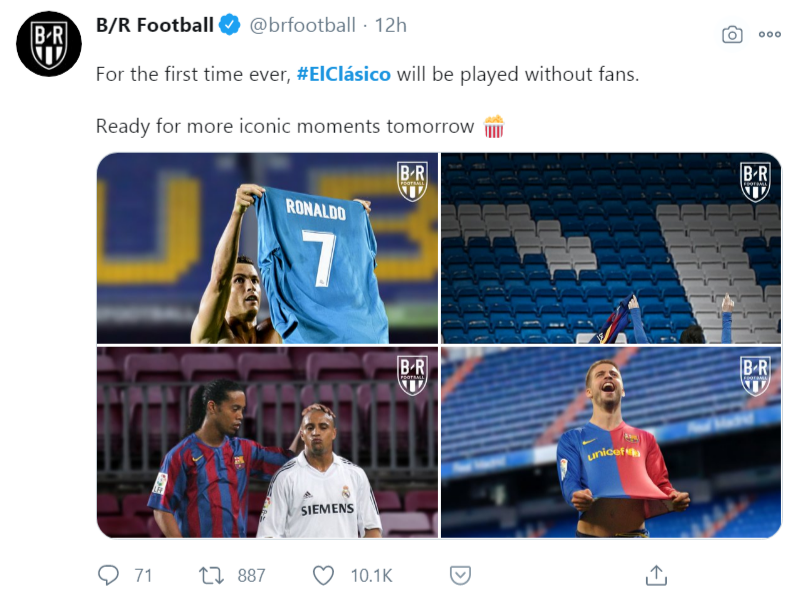Screen dimensions: 799x606
Task: Open the photo with the Siemens white jersey
Action: pyautogui.click(x=267, y=443)
